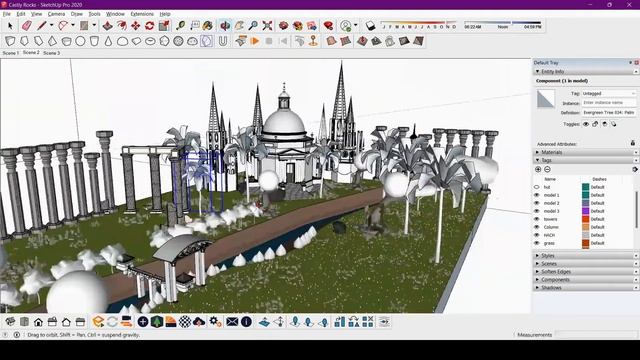
Task: Click the Scale tool
Action: point(164,26)
